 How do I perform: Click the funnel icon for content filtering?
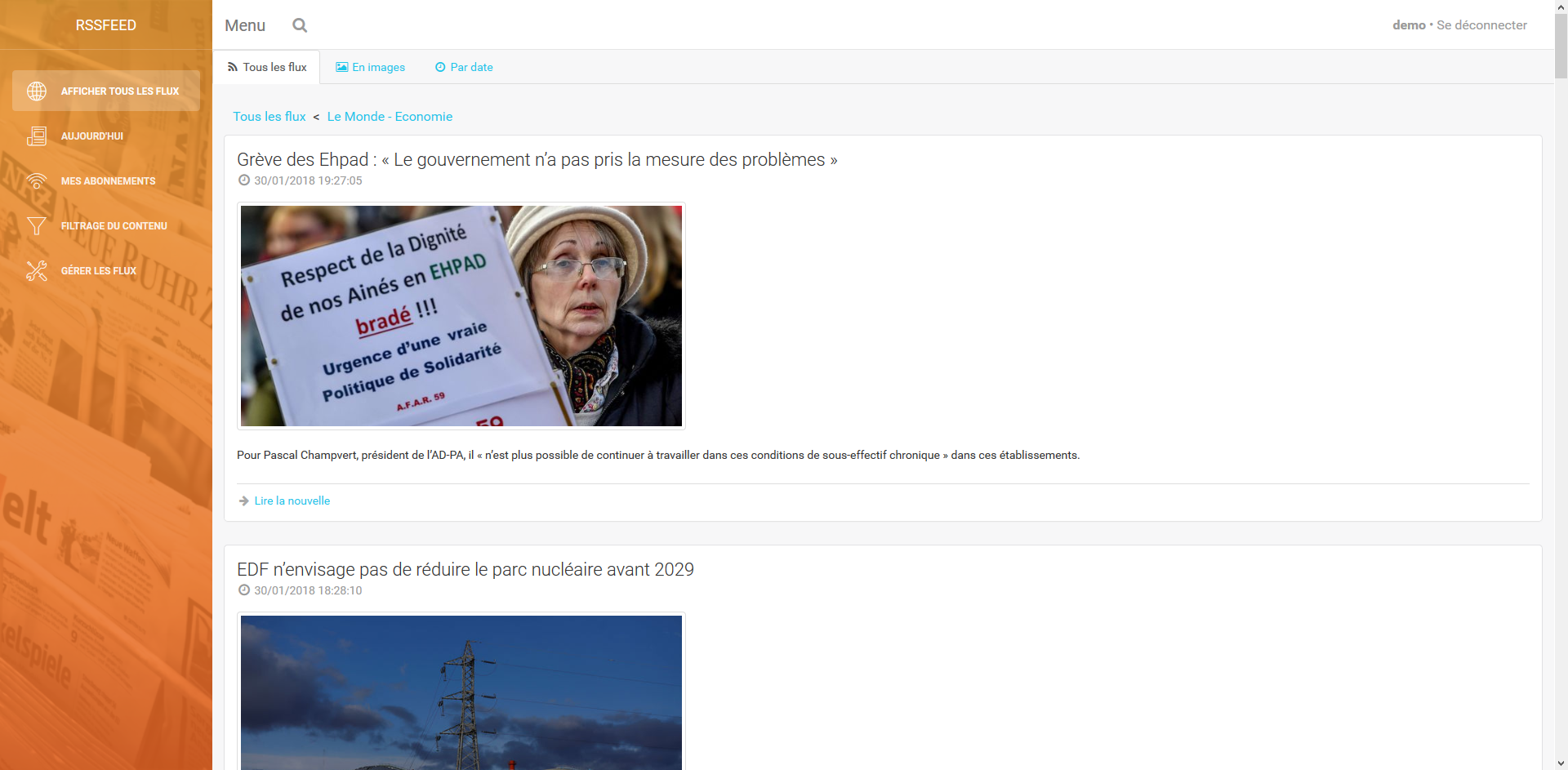(37, 226)
